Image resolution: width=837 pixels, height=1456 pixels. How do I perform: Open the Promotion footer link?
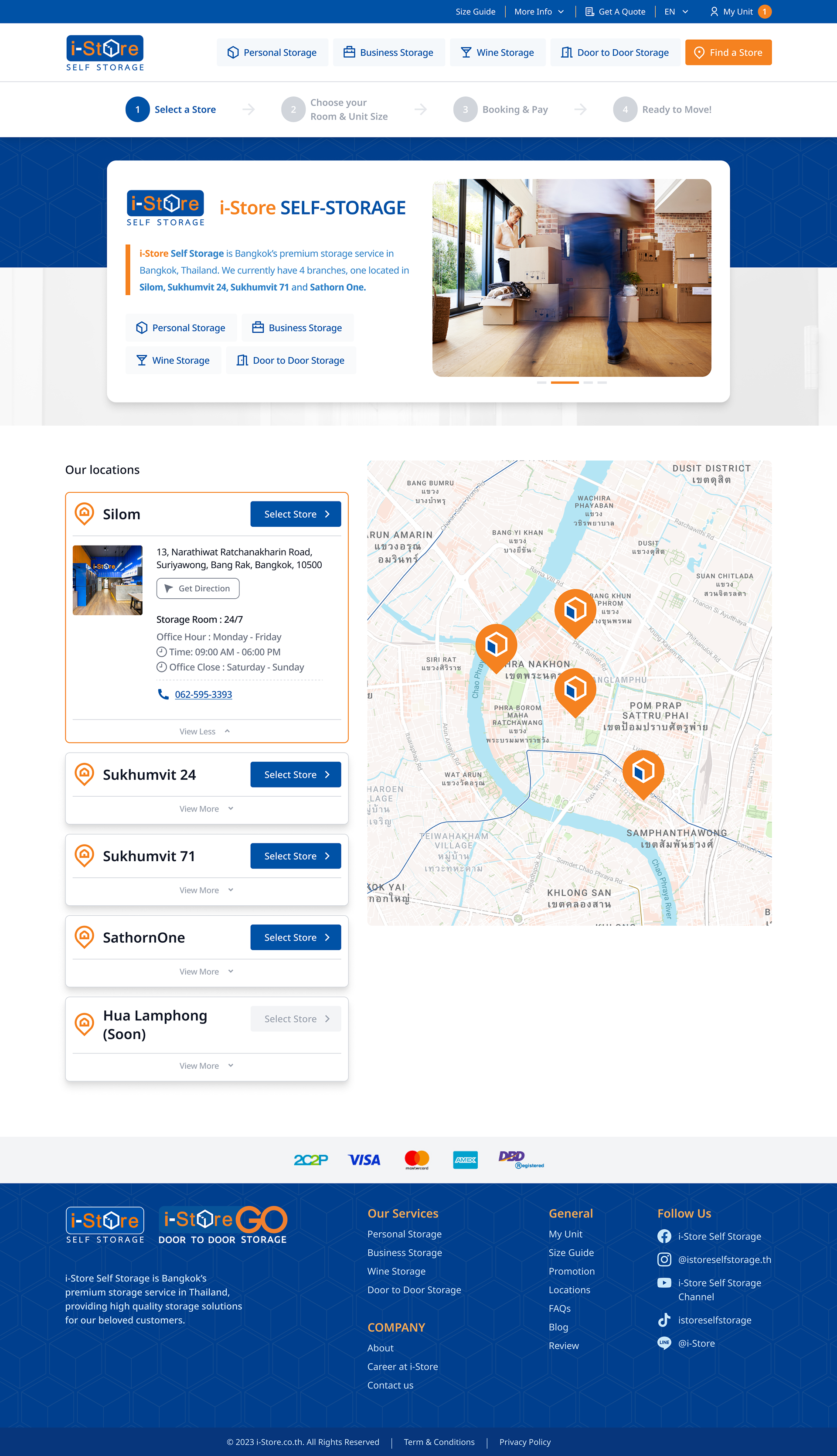coord(572,1271)
